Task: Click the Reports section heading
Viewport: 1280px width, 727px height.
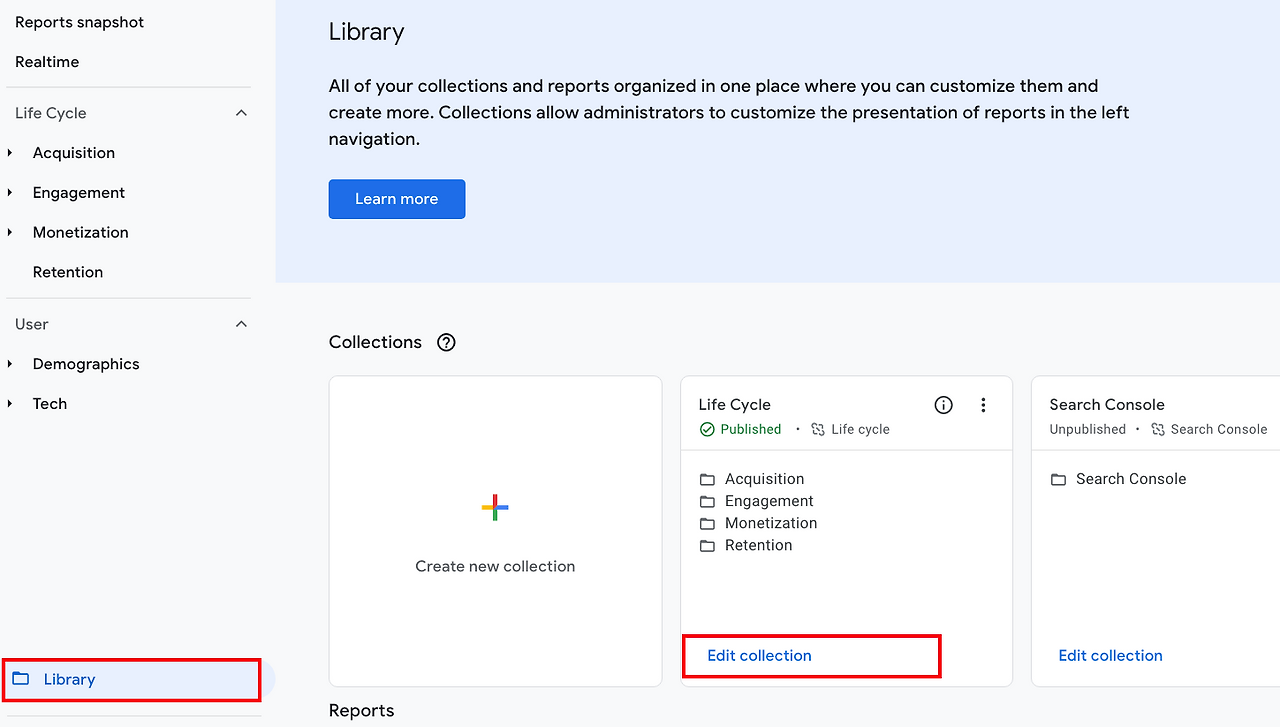Action: click(362, 711)
